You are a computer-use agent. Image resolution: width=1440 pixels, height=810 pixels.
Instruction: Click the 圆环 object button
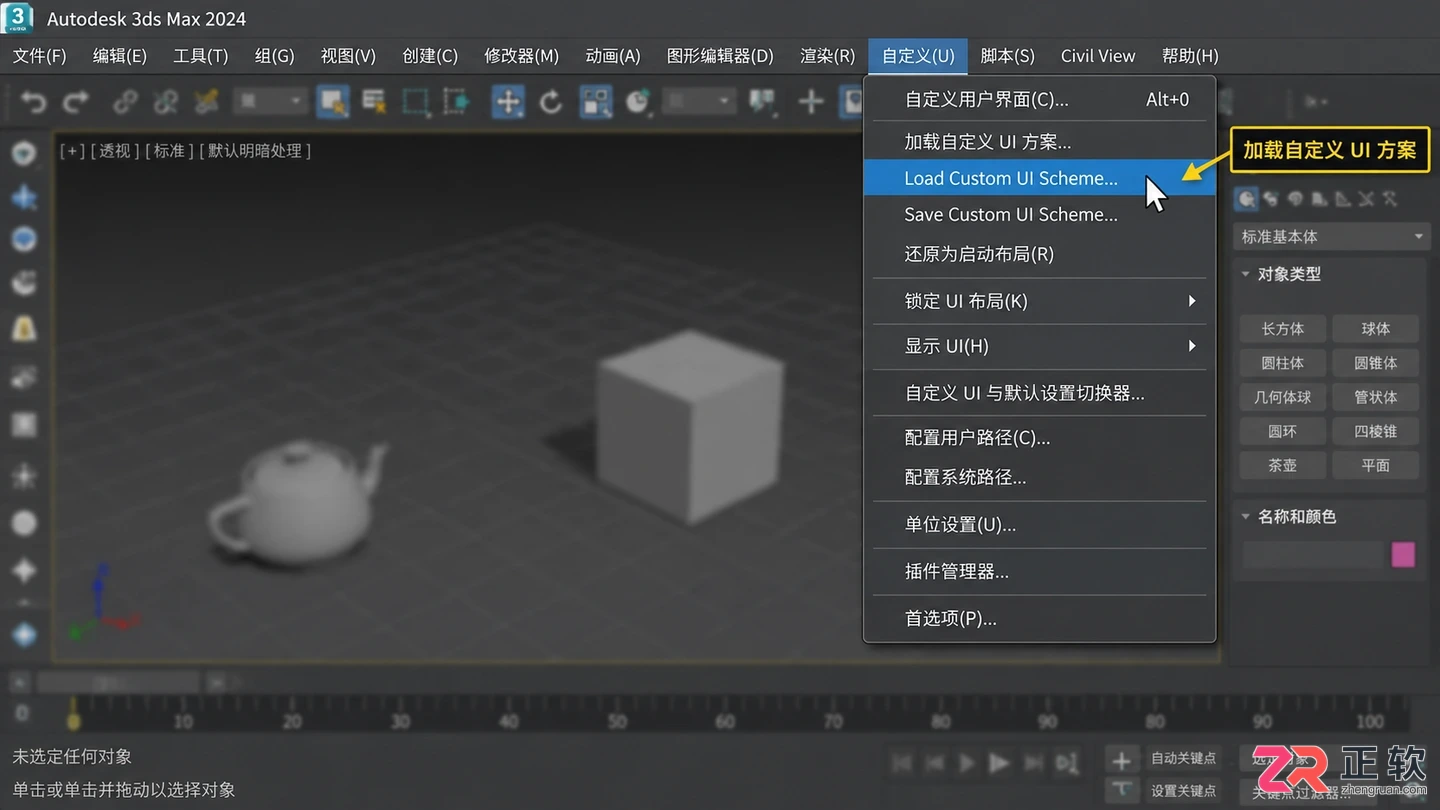click(1283, 431)
